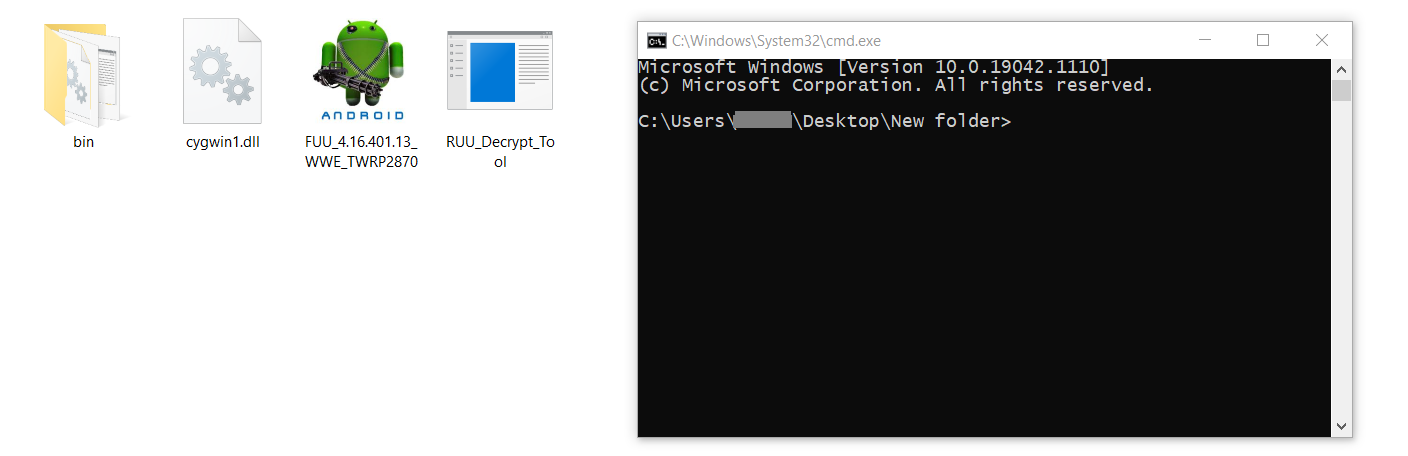Select the FUU Android robot icon
The image size is (1408, 456).
[x=361, y=70]
